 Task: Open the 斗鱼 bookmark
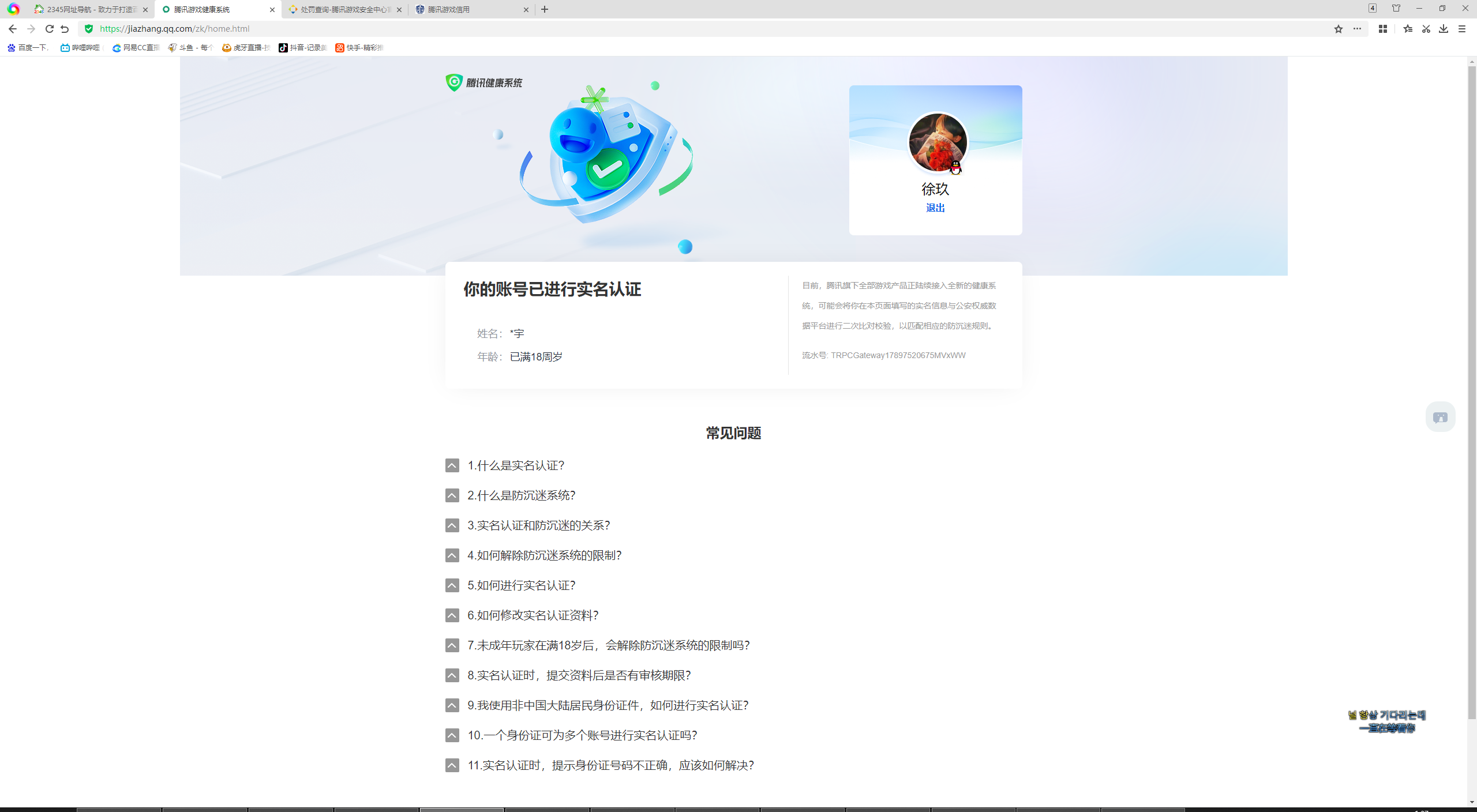click(191, 48)
